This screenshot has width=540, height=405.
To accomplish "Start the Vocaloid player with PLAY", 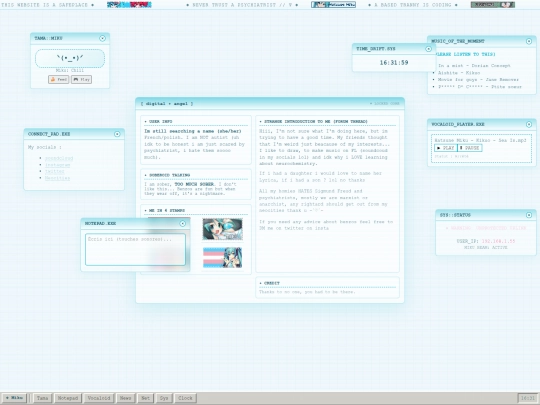I will tap(446, 148).
